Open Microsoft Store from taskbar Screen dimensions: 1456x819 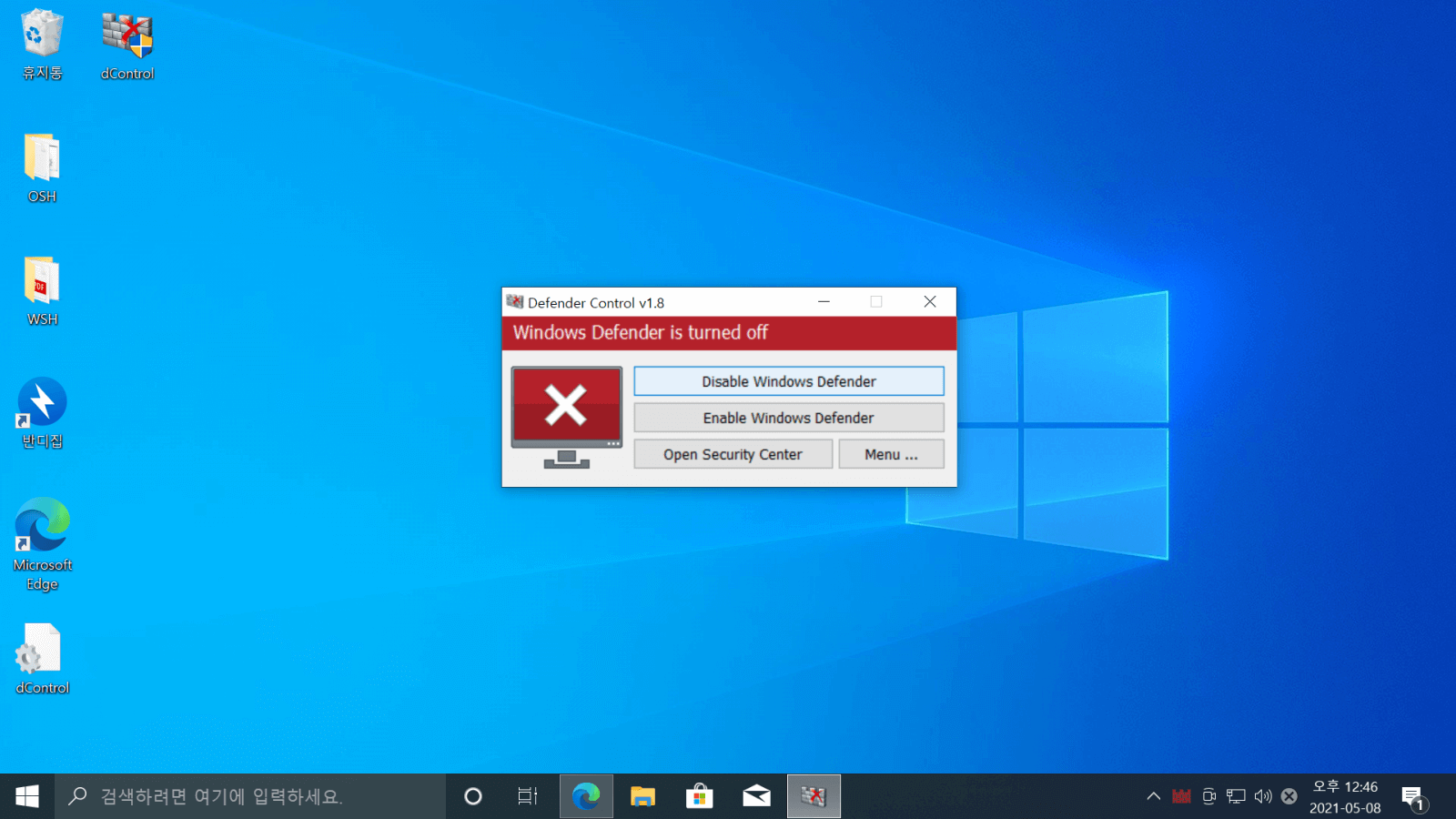[700, 796]
